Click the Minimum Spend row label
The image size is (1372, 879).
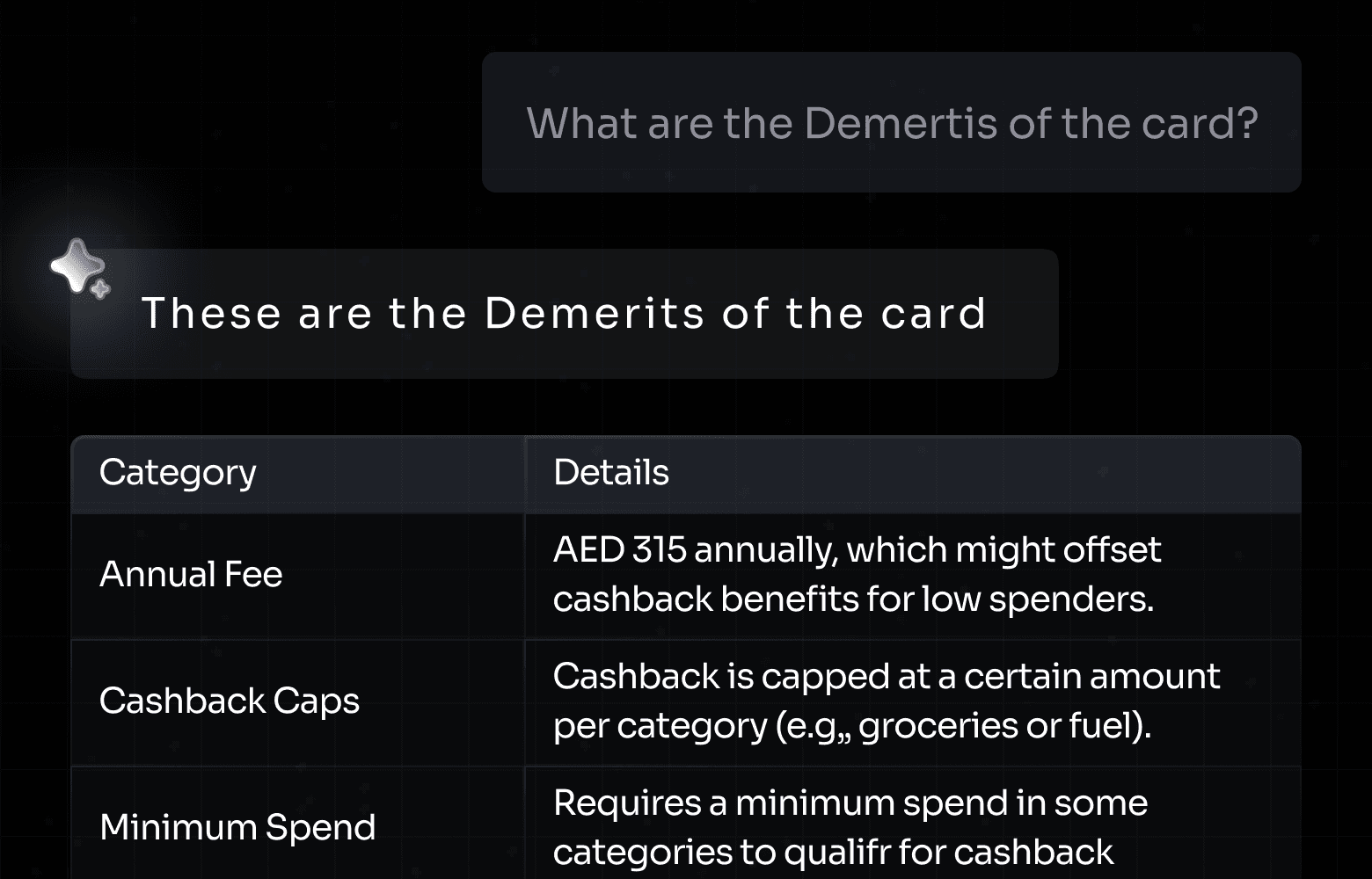tap(237, 827)
